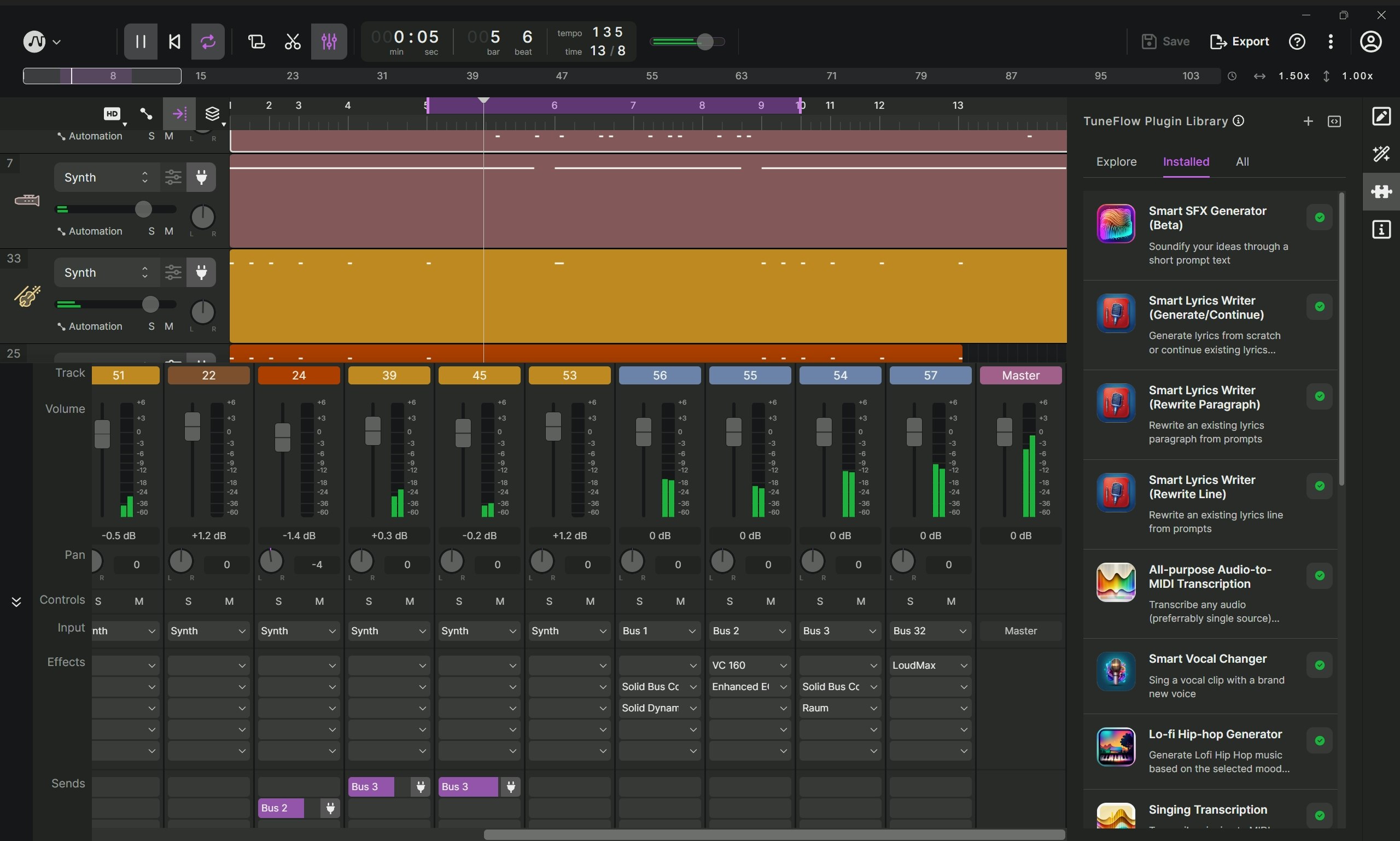Screen dimensions: 1400x841
Task: Open the magic wand sidebar icon
Action: click(1381, 154)
